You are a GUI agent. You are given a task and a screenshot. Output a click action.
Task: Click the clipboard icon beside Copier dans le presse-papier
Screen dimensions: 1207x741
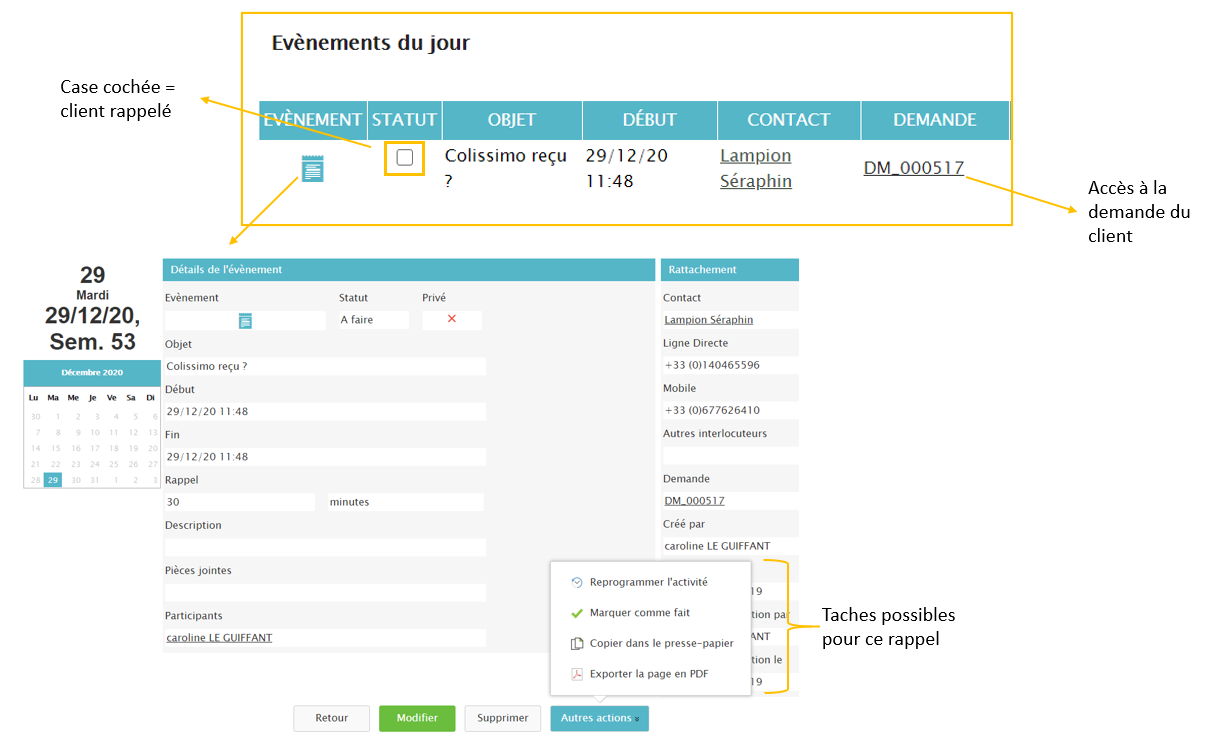576,644
